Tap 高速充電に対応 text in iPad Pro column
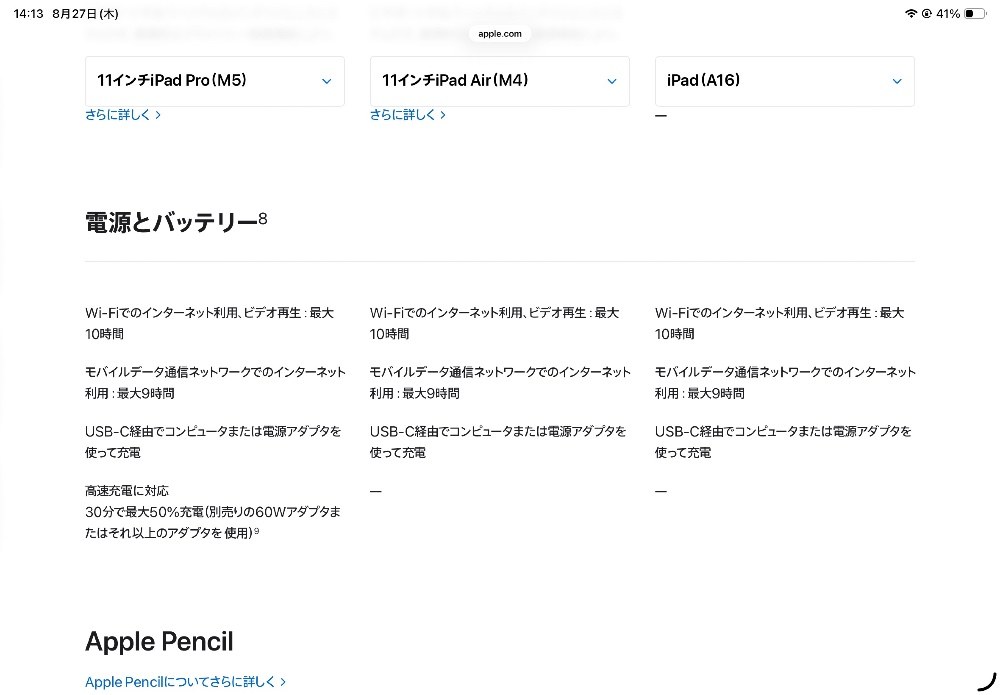 pyautogui.click(x=127, y=490)
